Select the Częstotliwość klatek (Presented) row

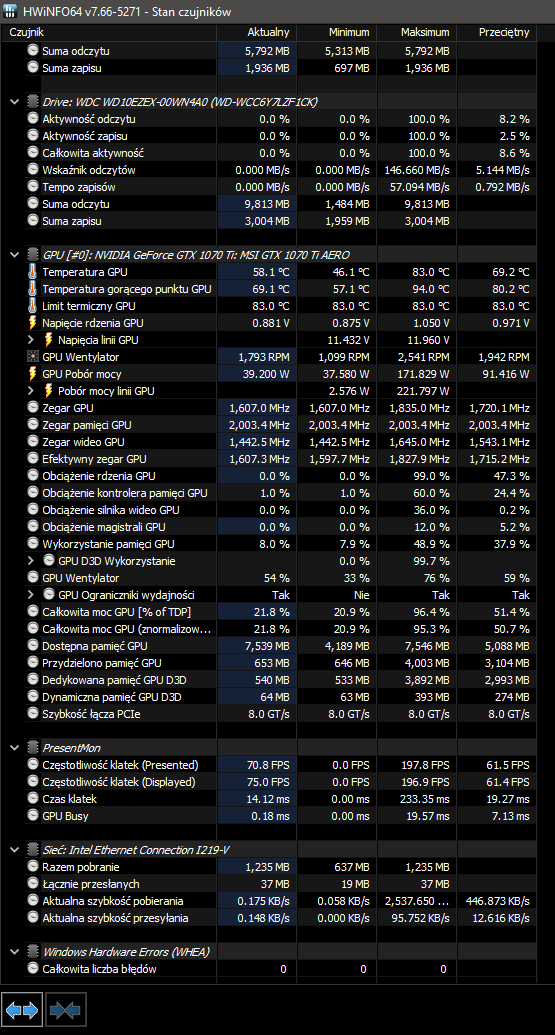(x=277, y=765)
